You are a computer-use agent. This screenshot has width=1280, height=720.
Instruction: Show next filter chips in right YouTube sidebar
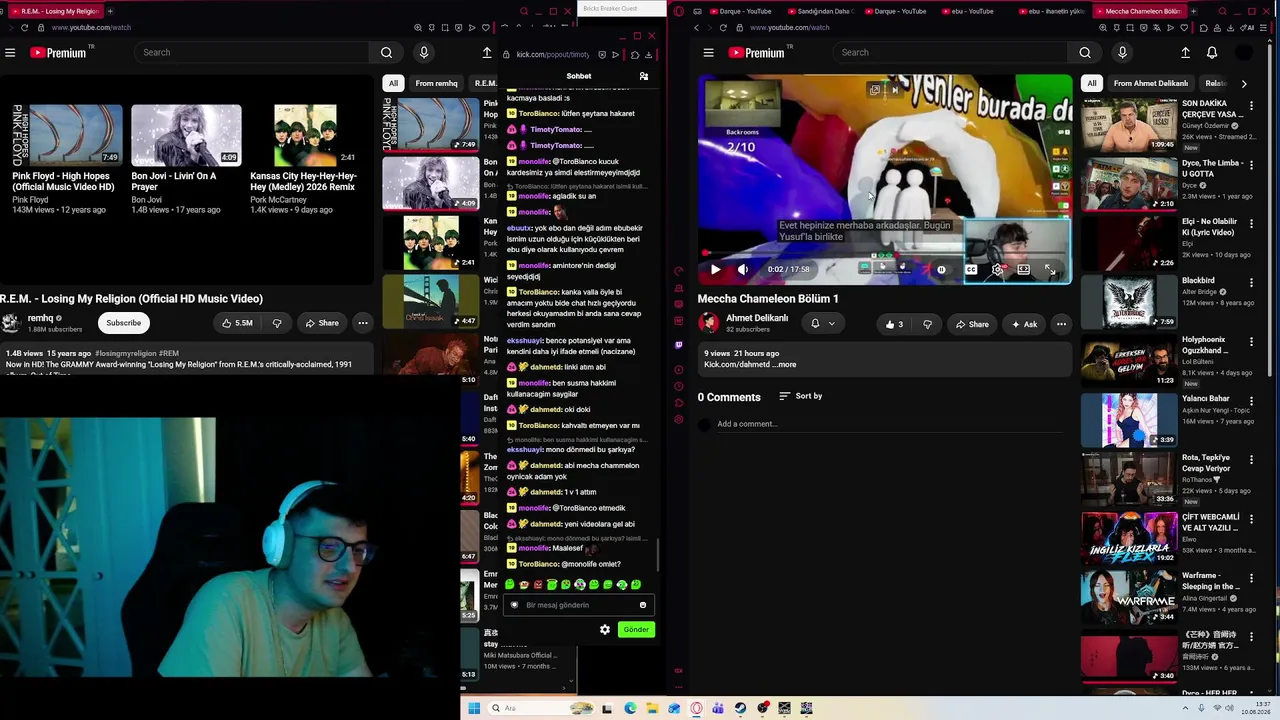[1244, 84]
